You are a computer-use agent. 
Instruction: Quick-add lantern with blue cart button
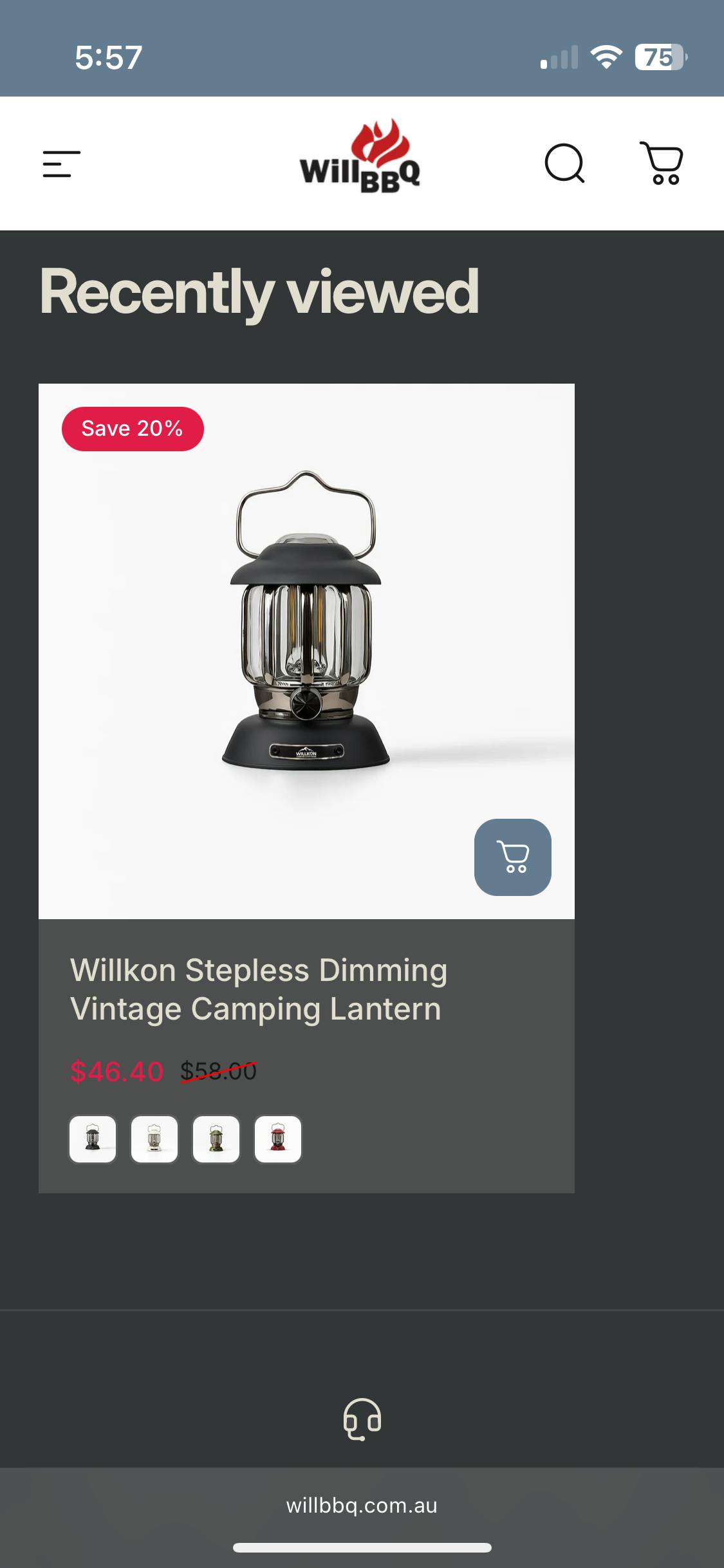tap(512, 857)
